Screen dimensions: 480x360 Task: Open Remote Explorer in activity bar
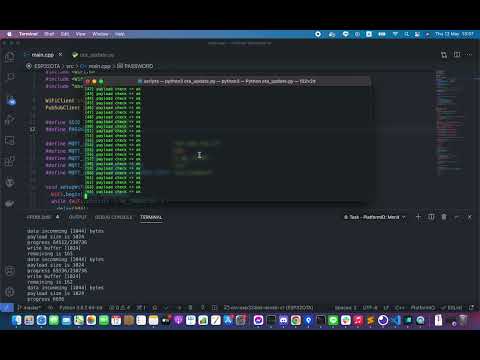[x=10, y=141]
